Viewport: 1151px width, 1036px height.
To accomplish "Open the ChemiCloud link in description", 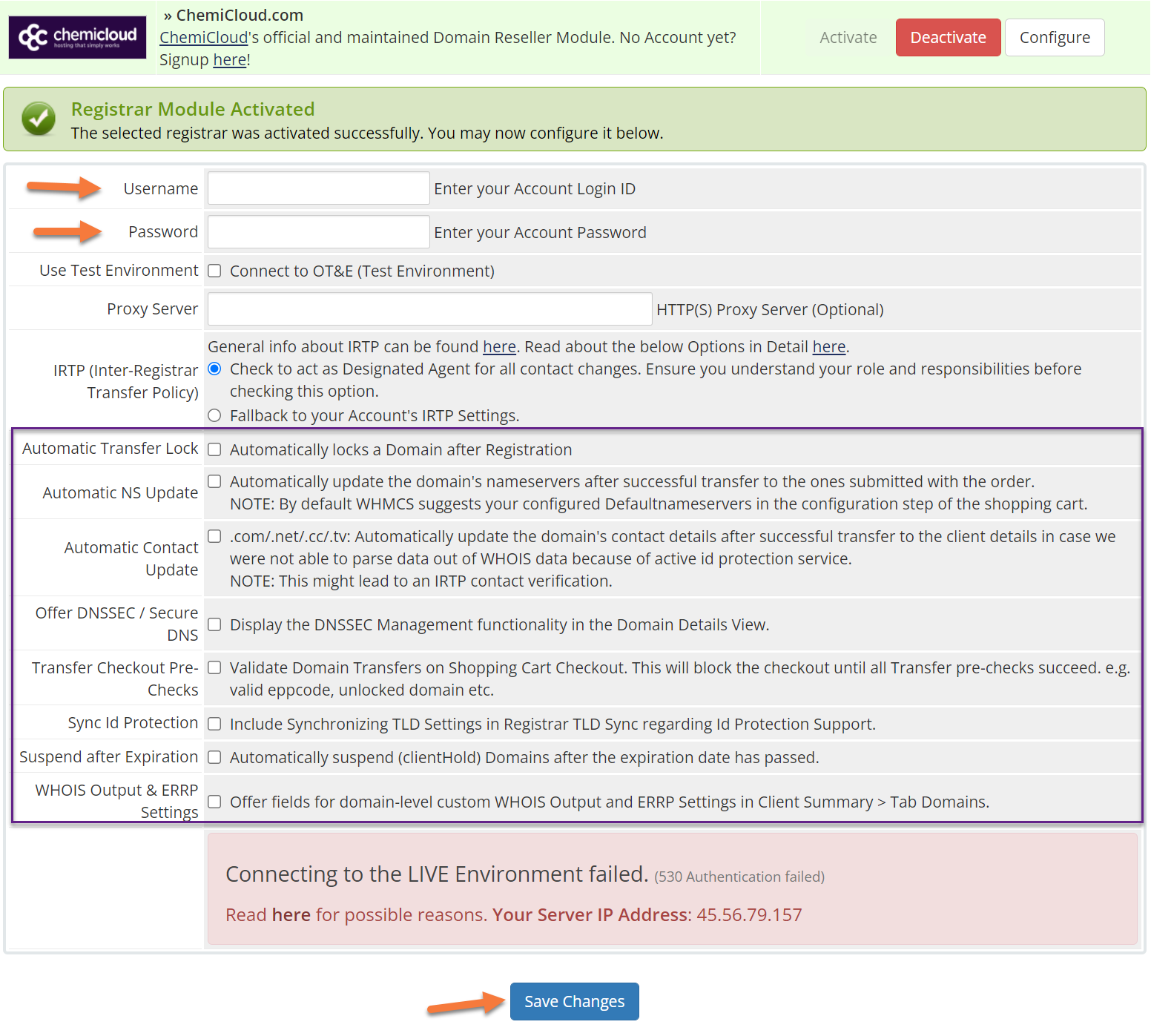I will coord(203,37).
